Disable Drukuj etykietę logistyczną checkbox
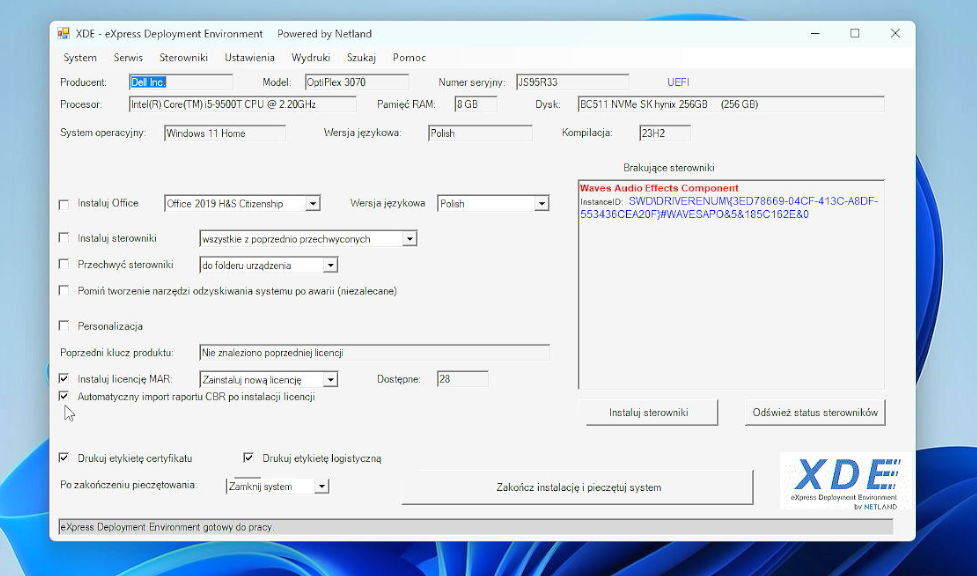Image resolution: width=977 pixels, height=576 pixels. pyautogui.click(x=249, y=458)
